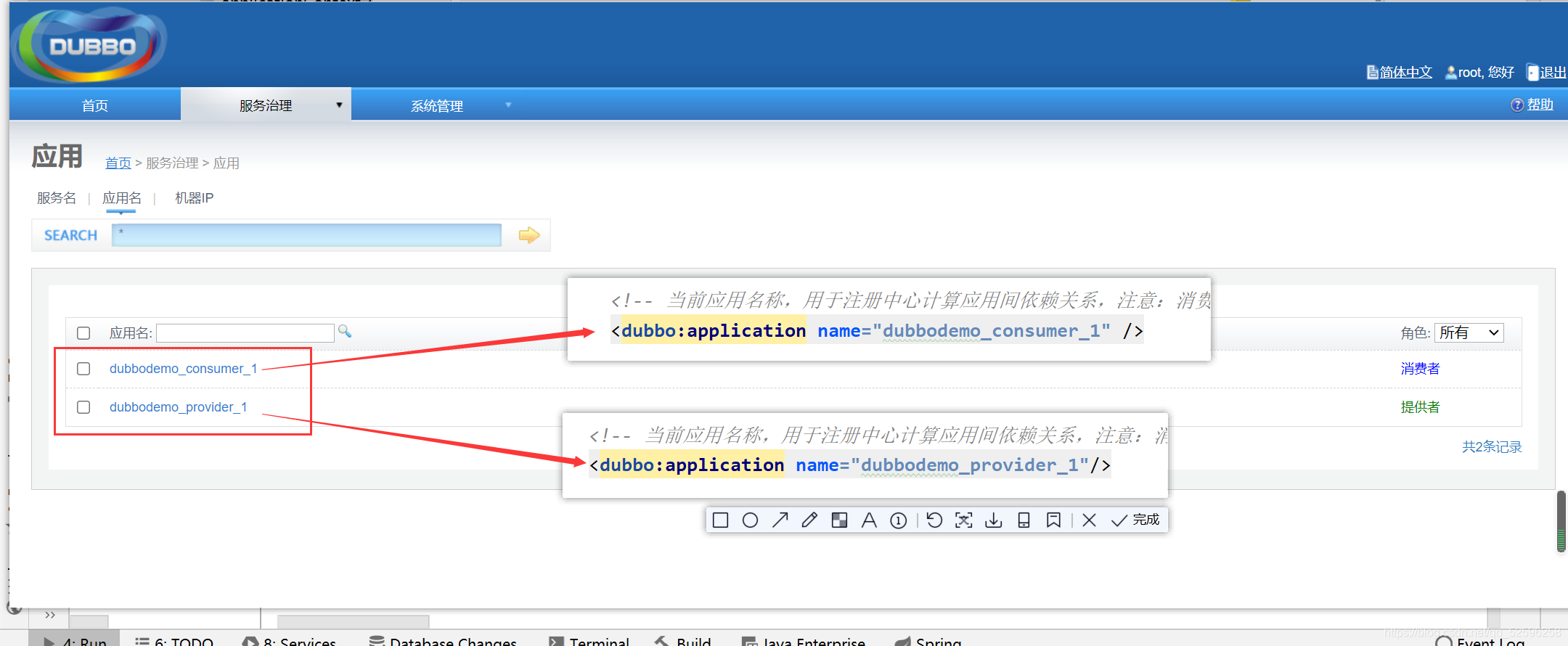Open dubbodemo_consumer_1 application link
This screenshot has width=1568, height=646.
click(183, 369)
